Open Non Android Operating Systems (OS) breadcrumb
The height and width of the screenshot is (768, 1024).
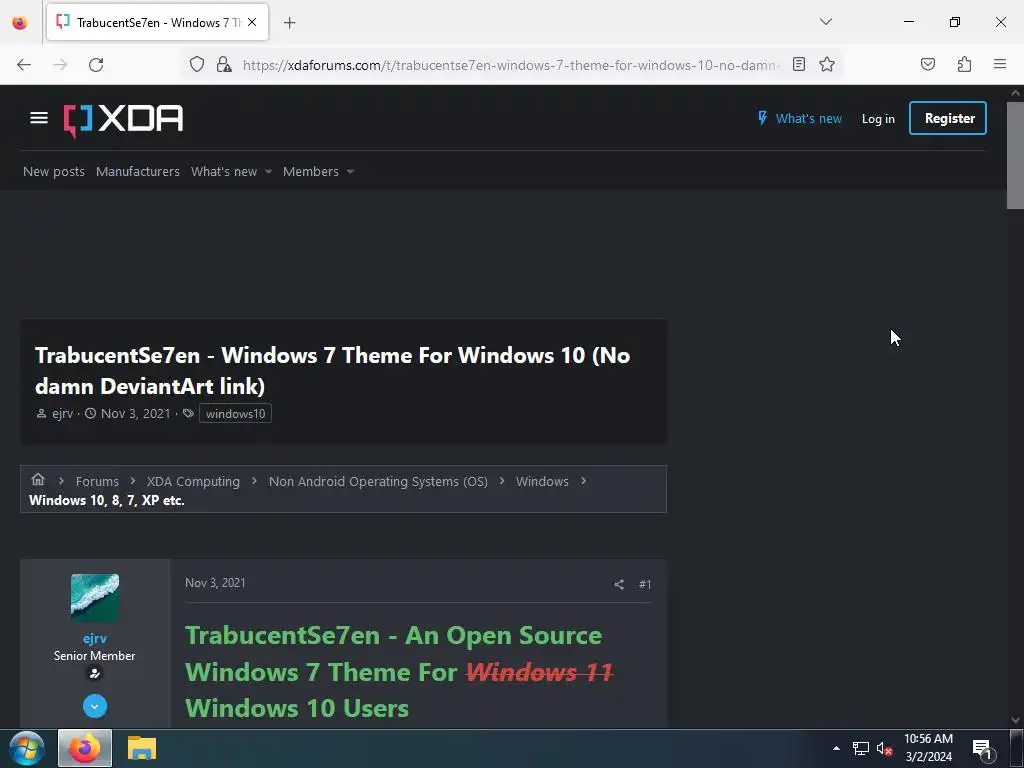pyautogui.click(x=378, y=481)
